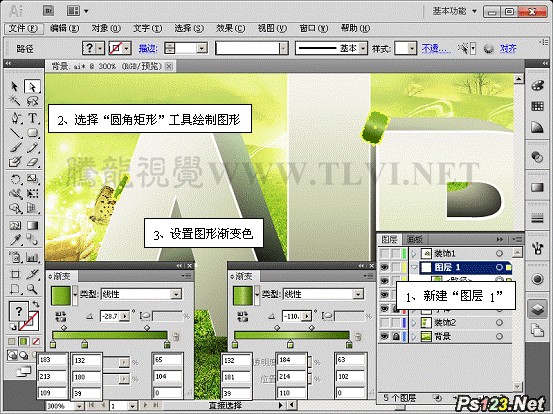Collapse the 图层 1 layer
This screenshot has width=553, height=414.
[414, 268]
